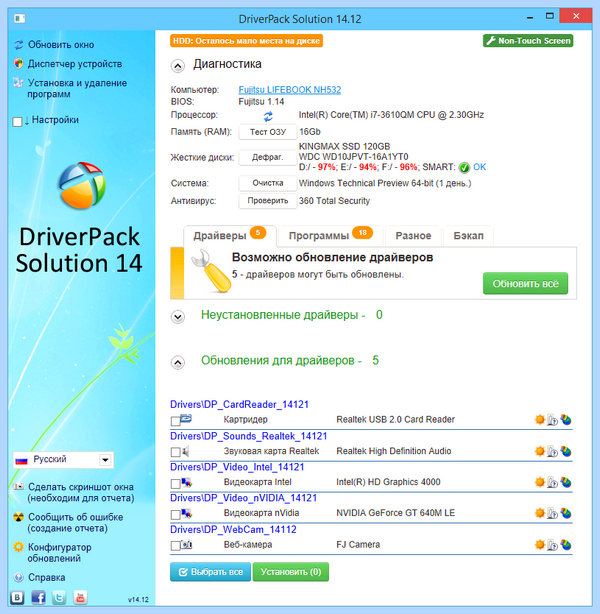Viewport: 600px width, 614px height.
Task: Click the Windows globe icon for NVIDIA GeForce GT 640M LE
Action: pyautogui.click(x=566, y=513)
